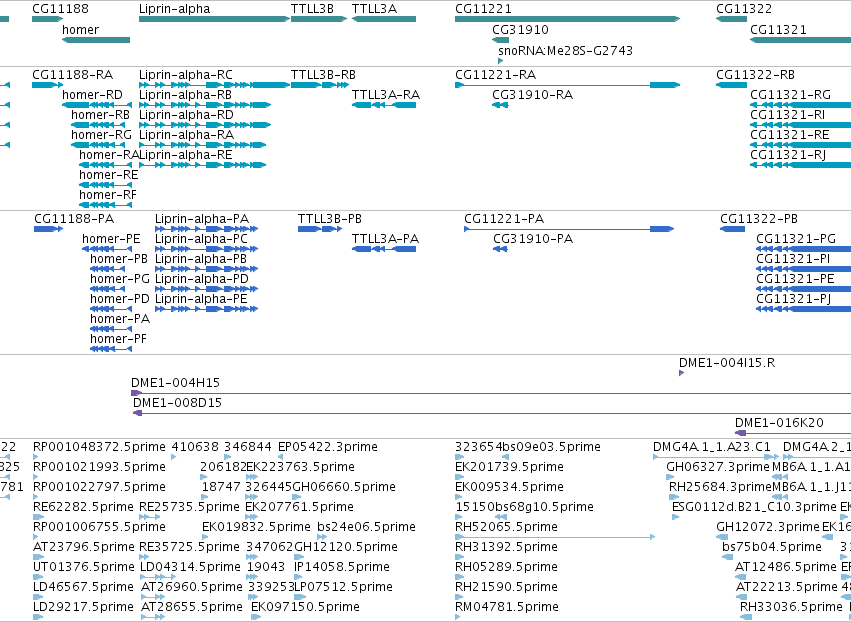
Task: Select EST RE62282.5prime
Action: pos(37,517)
